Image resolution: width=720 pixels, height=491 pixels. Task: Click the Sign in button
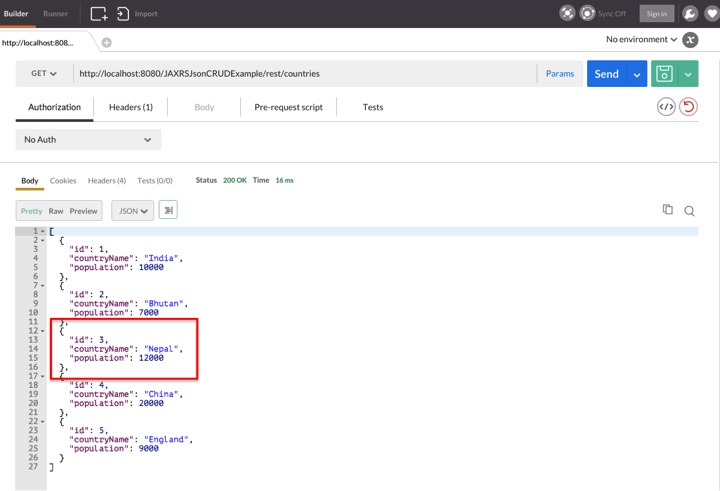pyautogui.click(x=657, y=14)
